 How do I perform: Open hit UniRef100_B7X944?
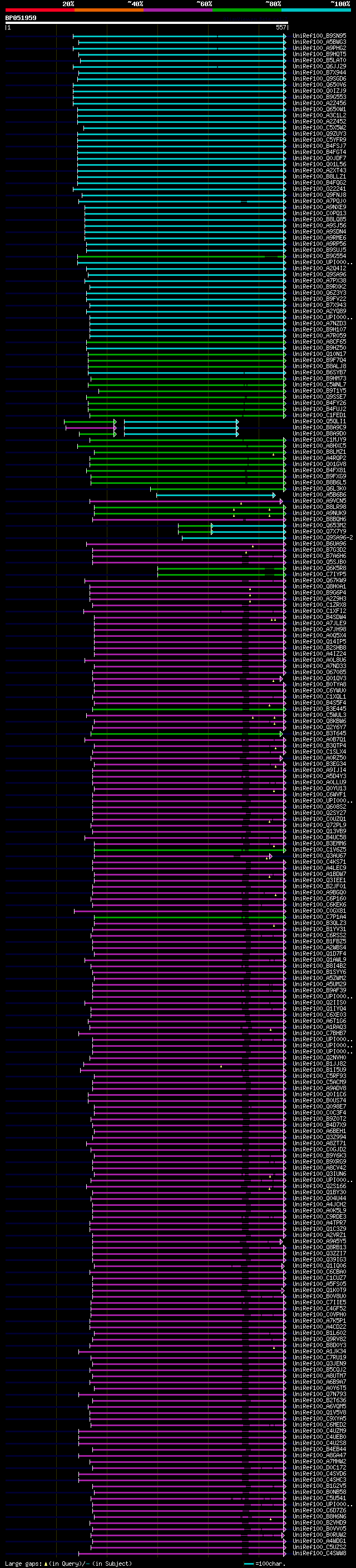click(319, 72)
